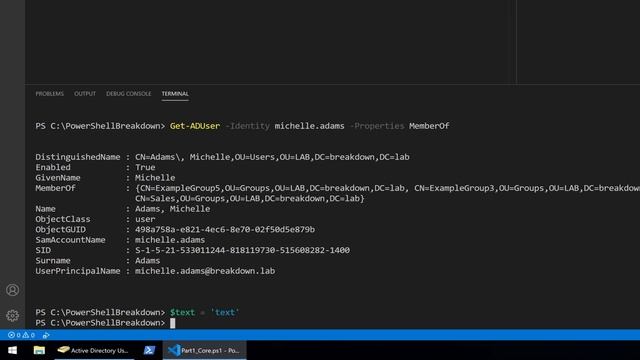Select the TERMINAL tab

coord(175,94)
